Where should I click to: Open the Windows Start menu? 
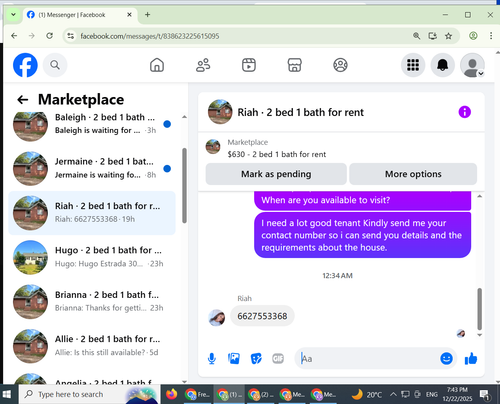[x=7, y=394]
